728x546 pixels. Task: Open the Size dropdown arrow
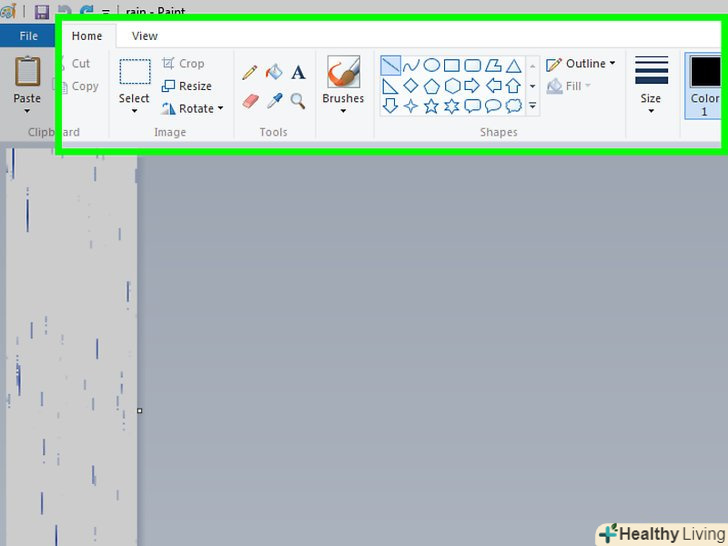tap(651, 111)
